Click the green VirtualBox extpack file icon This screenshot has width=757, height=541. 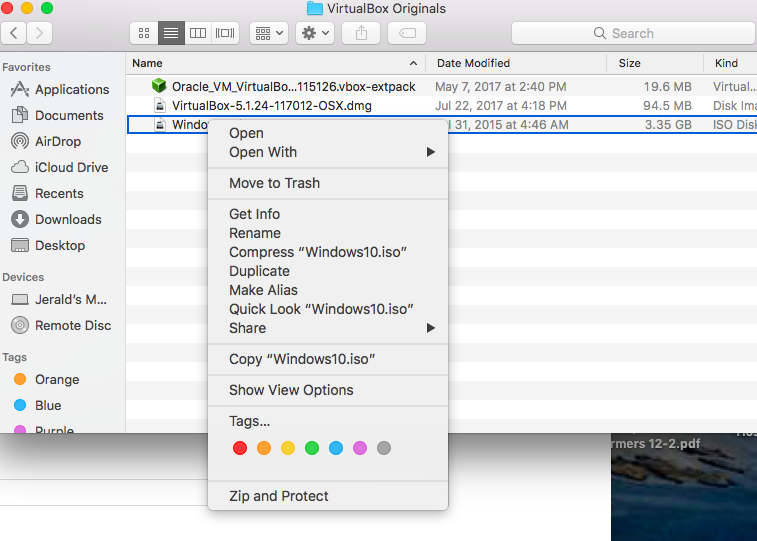coord(159,86)
